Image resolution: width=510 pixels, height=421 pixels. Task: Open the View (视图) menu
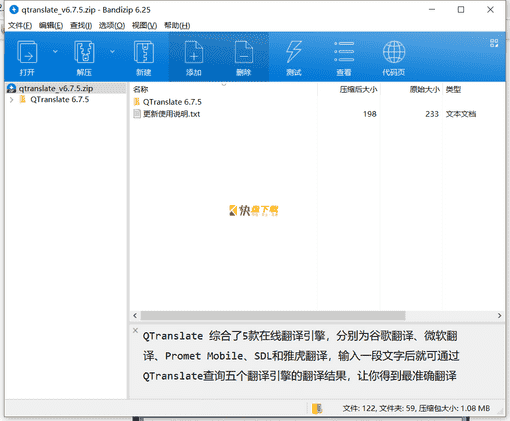(x=144, y=26)
